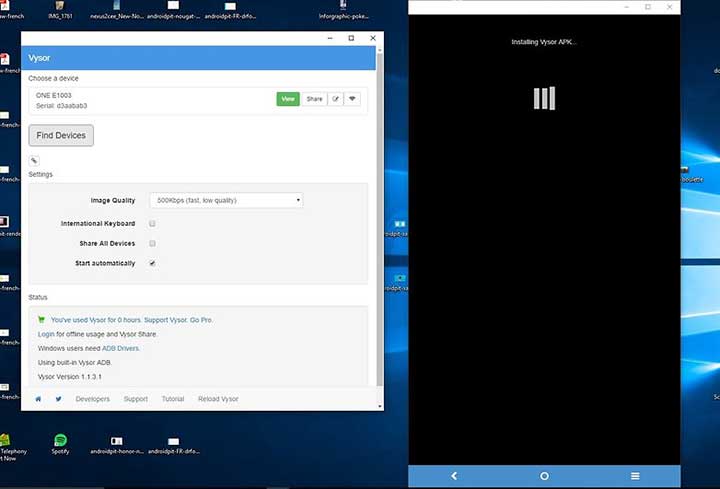
Task: Open the Image Quality dropdown
Action: tap(226, 200)
